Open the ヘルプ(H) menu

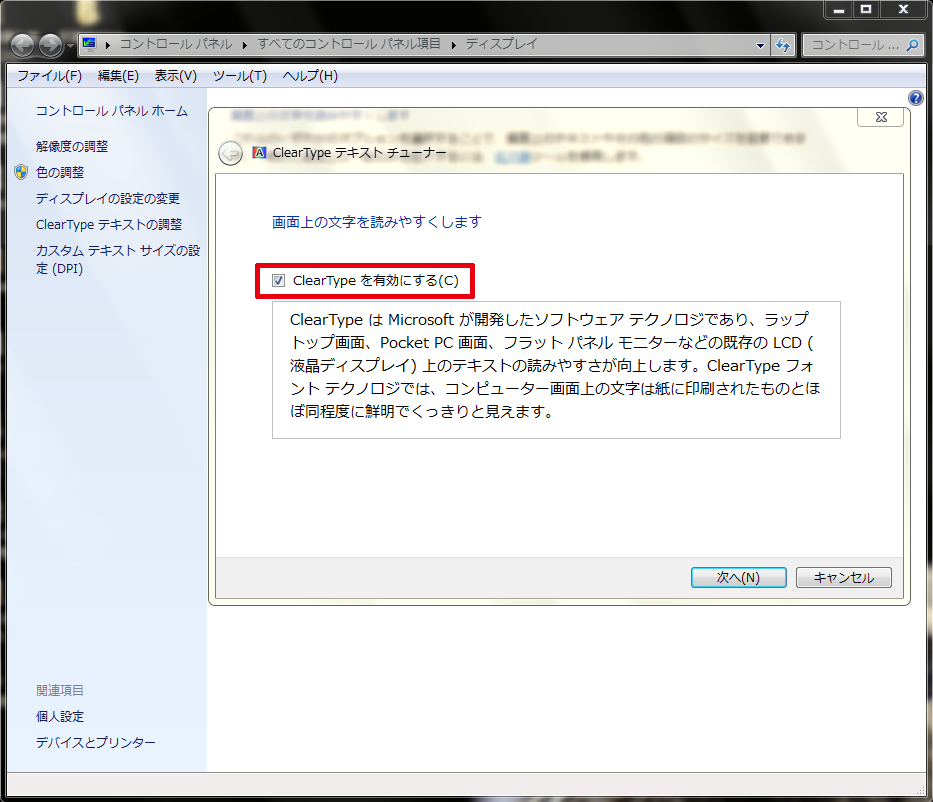[x=310, y=76]
